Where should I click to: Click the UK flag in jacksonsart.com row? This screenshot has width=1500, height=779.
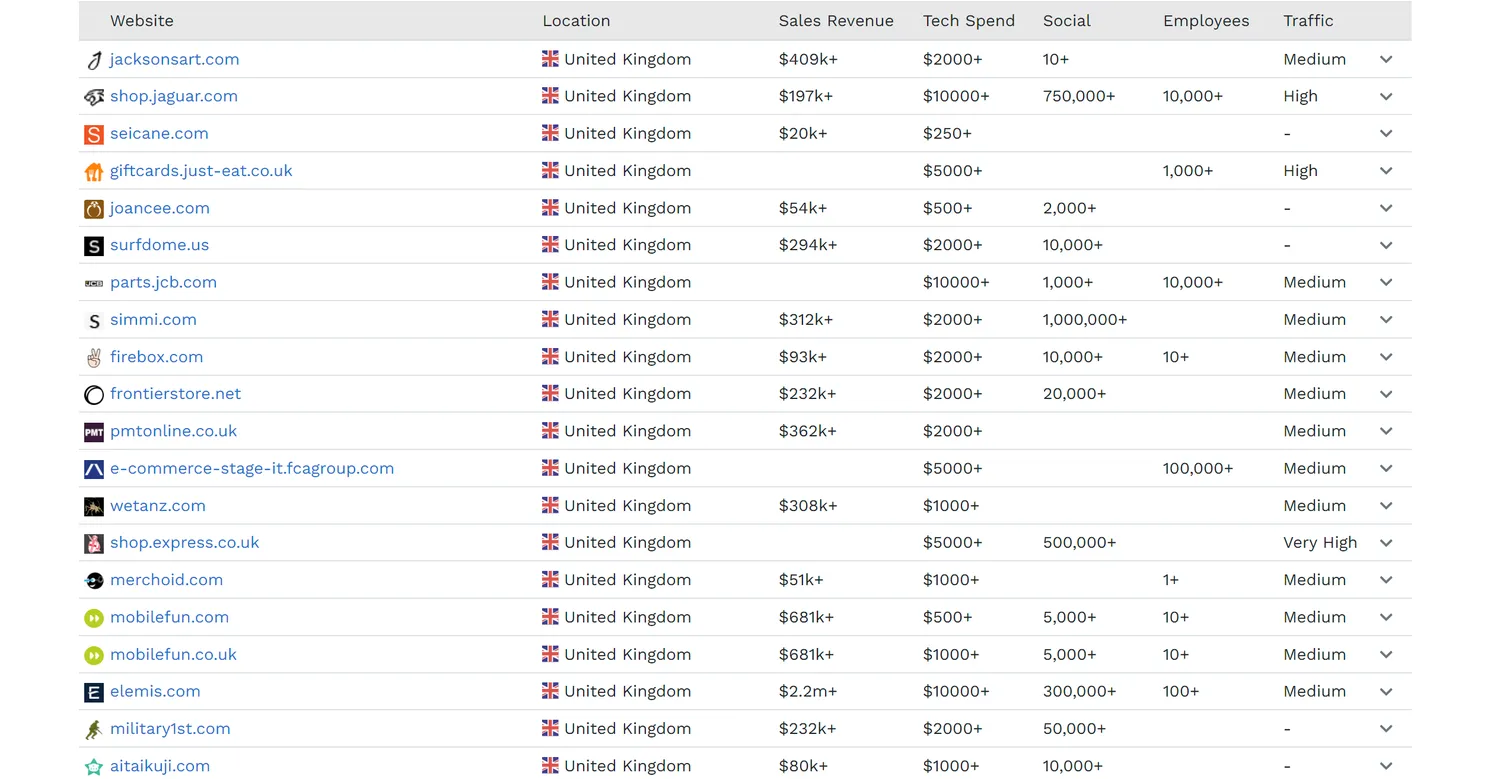tap(550, 58)
